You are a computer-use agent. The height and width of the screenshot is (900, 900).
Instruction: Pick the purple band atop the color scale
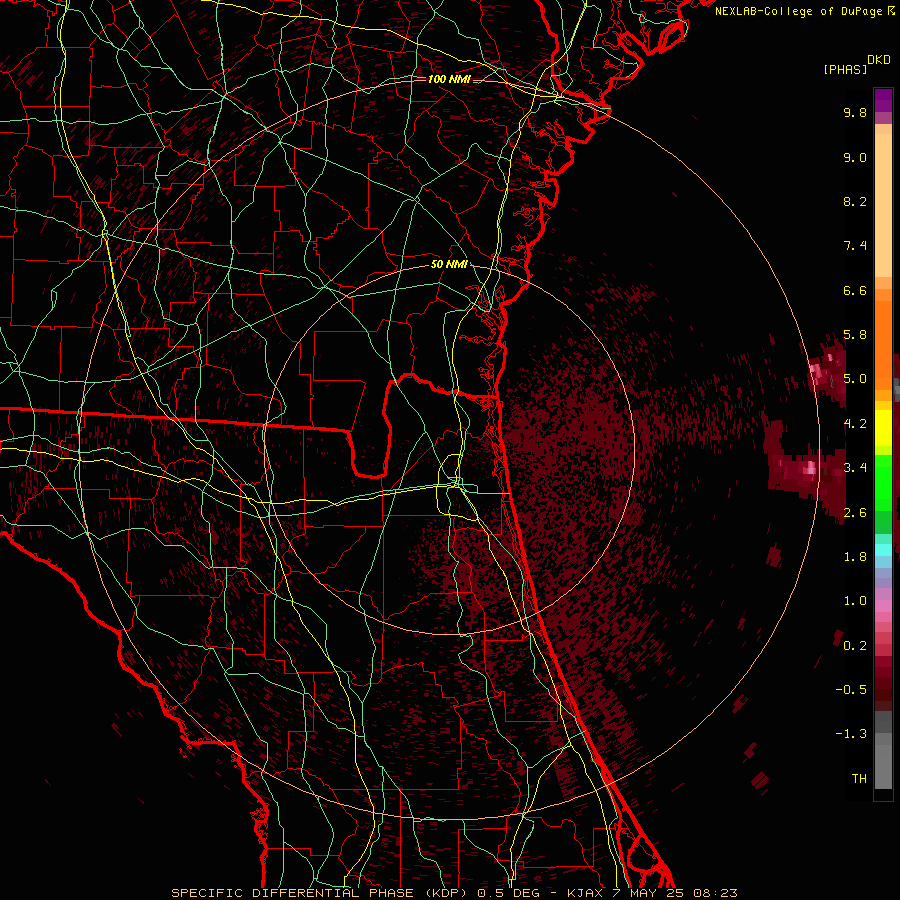click(883, 101)
